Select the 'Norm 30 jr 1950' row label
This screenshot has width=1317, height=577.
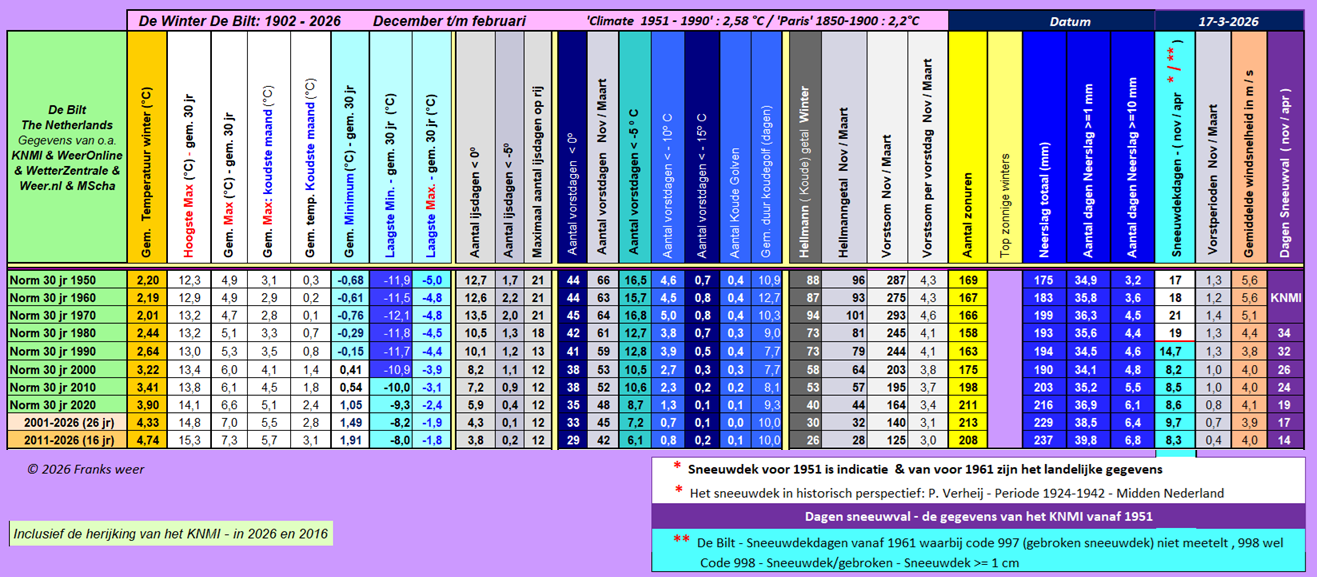66,280
